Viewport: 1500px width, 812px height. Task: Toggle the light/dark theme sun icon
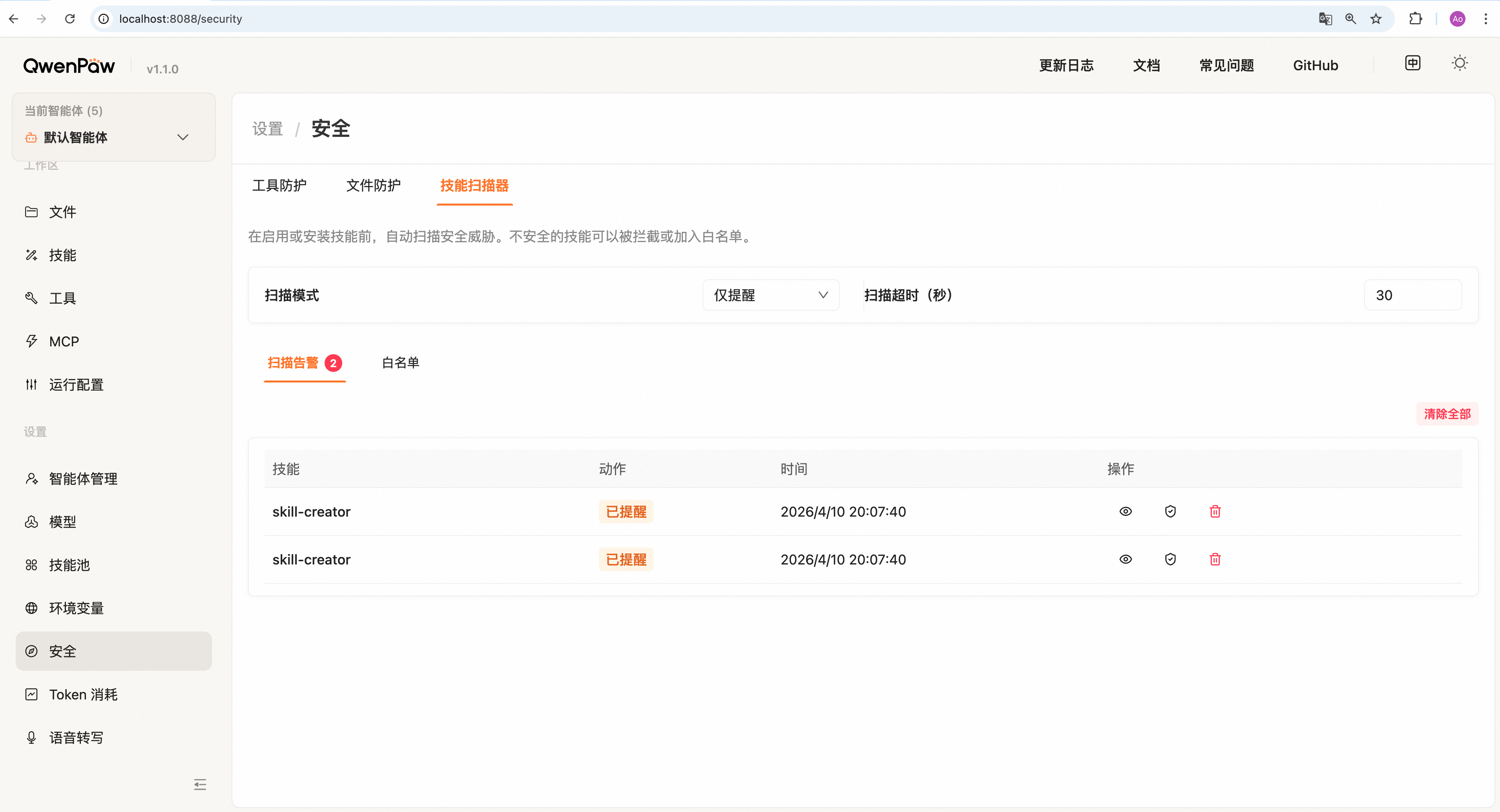pos(1459,63)
